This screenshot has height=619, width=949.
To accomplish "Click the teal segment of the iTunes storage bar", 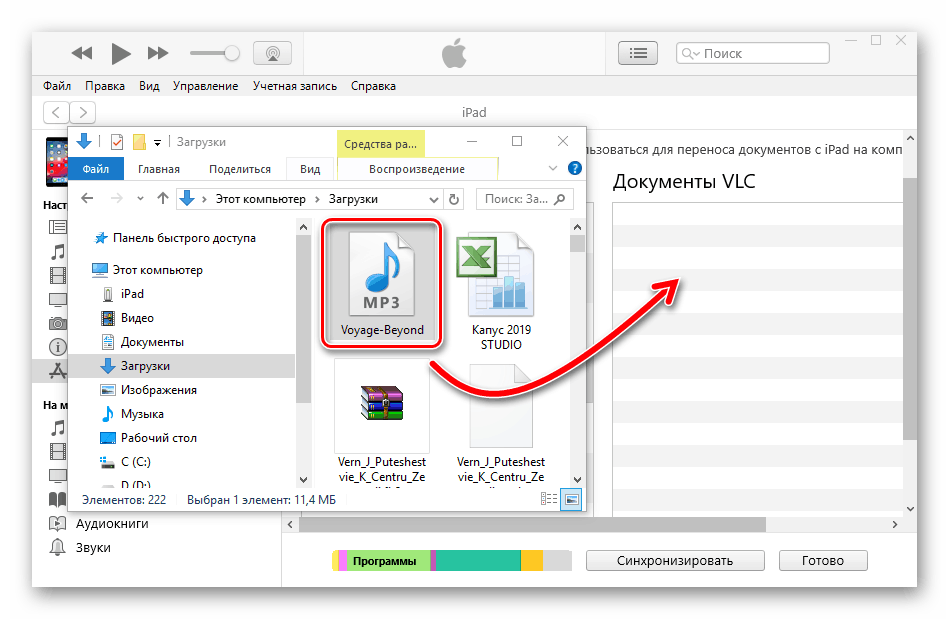I will pyautogui.click(x=478, y=561).
